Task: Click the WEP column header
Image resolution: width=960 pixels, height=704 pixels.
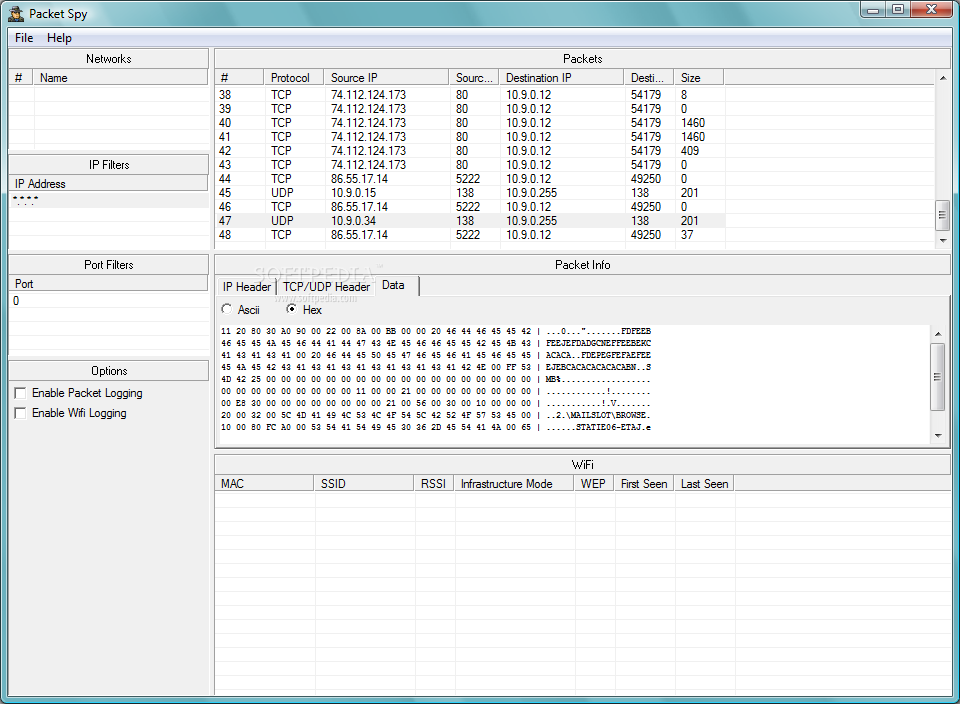Action: 593,484
